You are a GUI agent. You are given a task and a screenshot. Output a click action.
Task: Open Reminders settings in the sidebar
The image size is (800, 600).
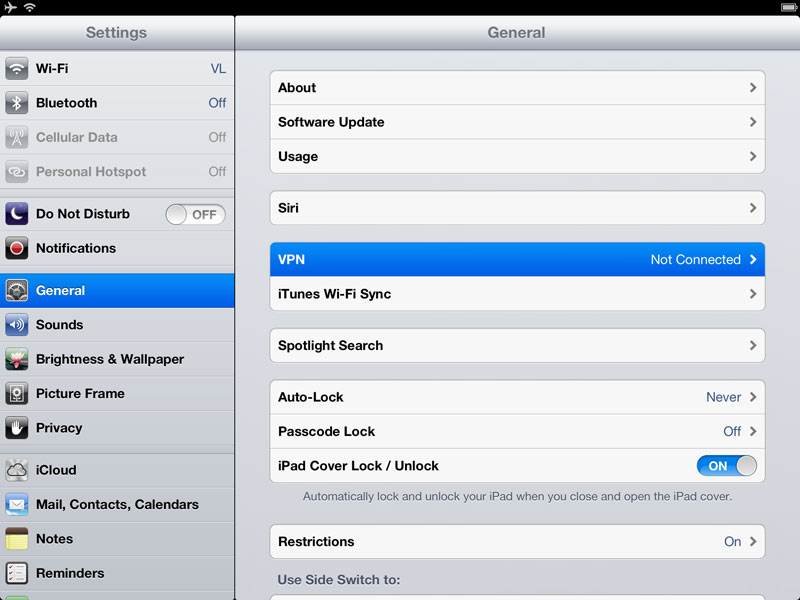pyautogui.click(x=117, y=573)
